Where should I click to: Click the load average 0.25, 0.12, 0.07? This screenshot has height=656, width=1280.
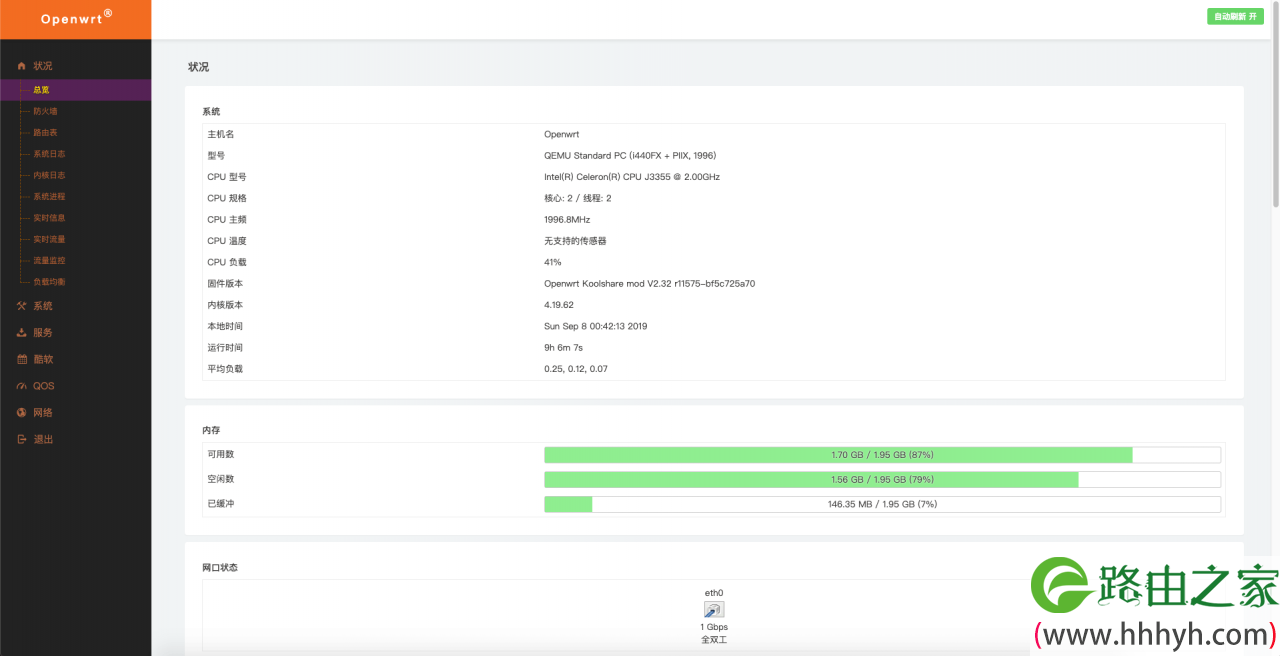pyautogui.click(x=576, y=369)
